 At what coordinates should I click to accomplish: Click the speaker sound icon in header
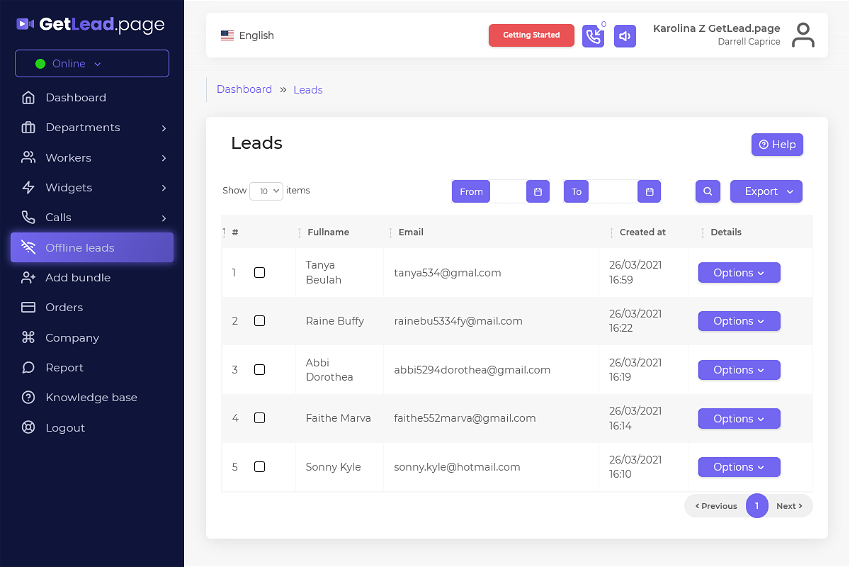coord(625,36)
